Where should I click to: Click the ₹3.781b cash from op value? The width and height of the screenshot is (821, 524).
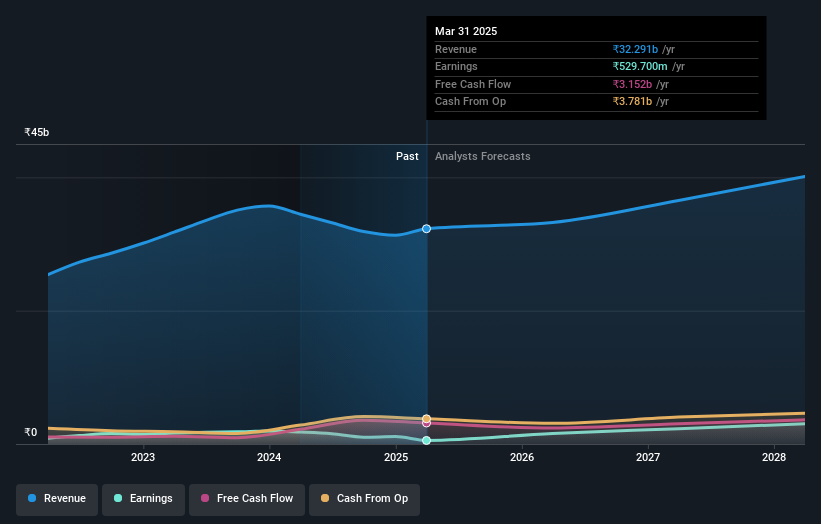point(633,102)
